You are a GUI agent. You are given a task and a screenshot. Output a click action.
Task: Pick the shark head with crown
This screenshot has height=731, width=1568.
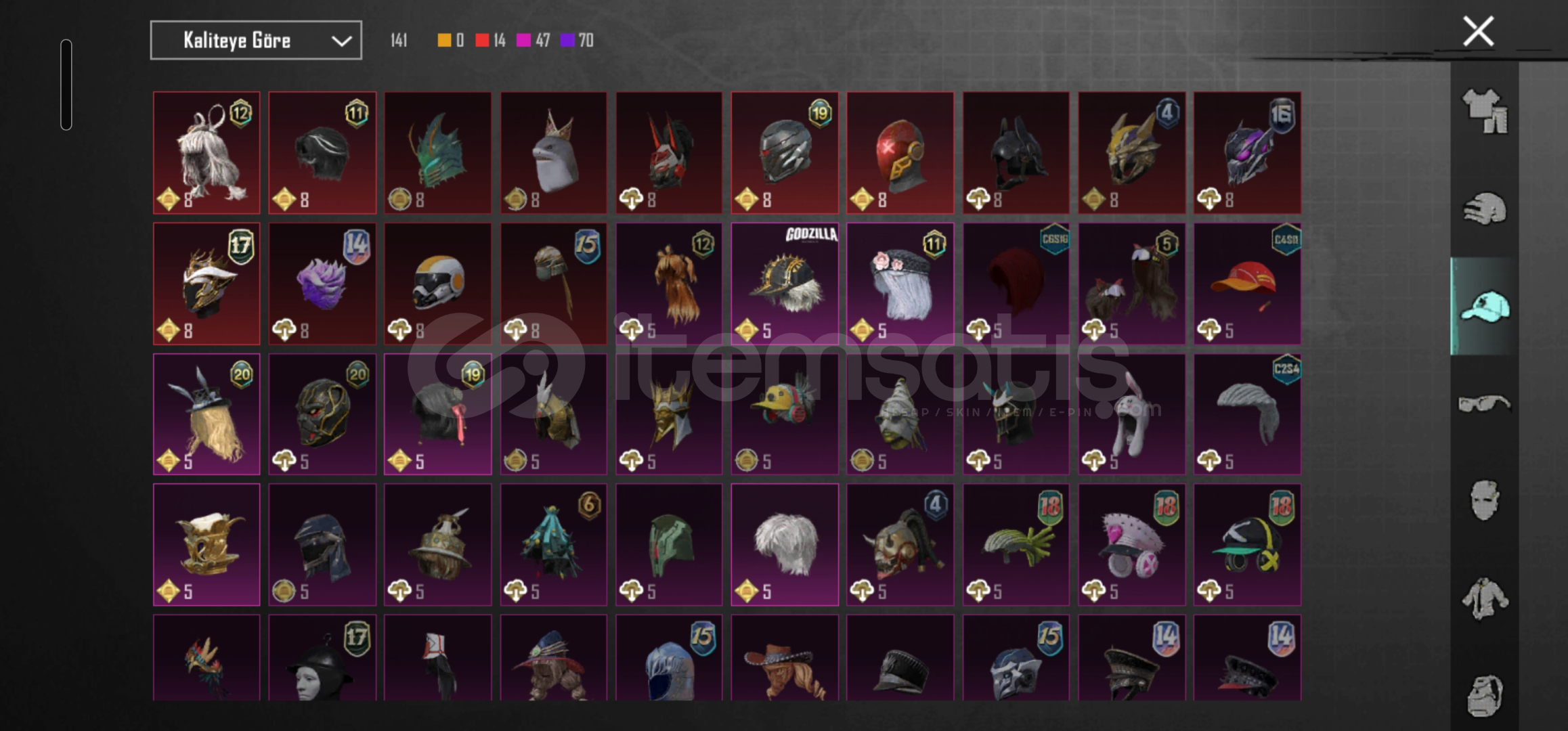[x=554, y=153]
